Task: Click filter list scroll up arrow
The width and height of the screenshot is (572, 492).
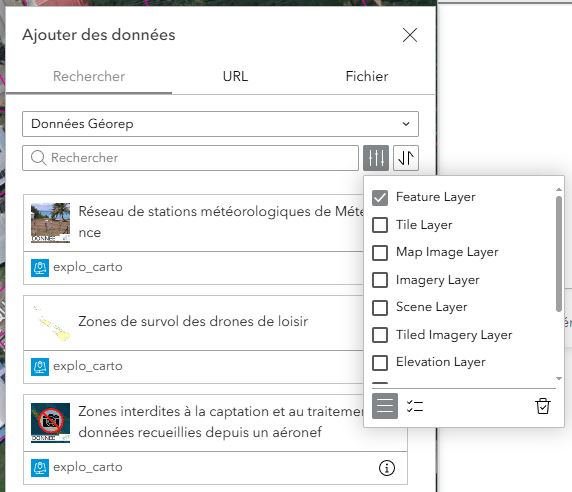Action: tap(559, 189)
